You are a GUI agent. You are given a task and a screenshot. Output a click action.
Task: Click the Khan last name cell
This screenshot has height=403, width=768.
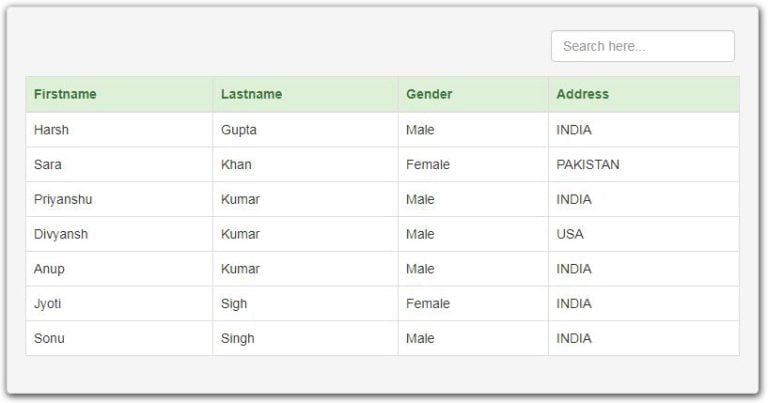pos(236,165)
